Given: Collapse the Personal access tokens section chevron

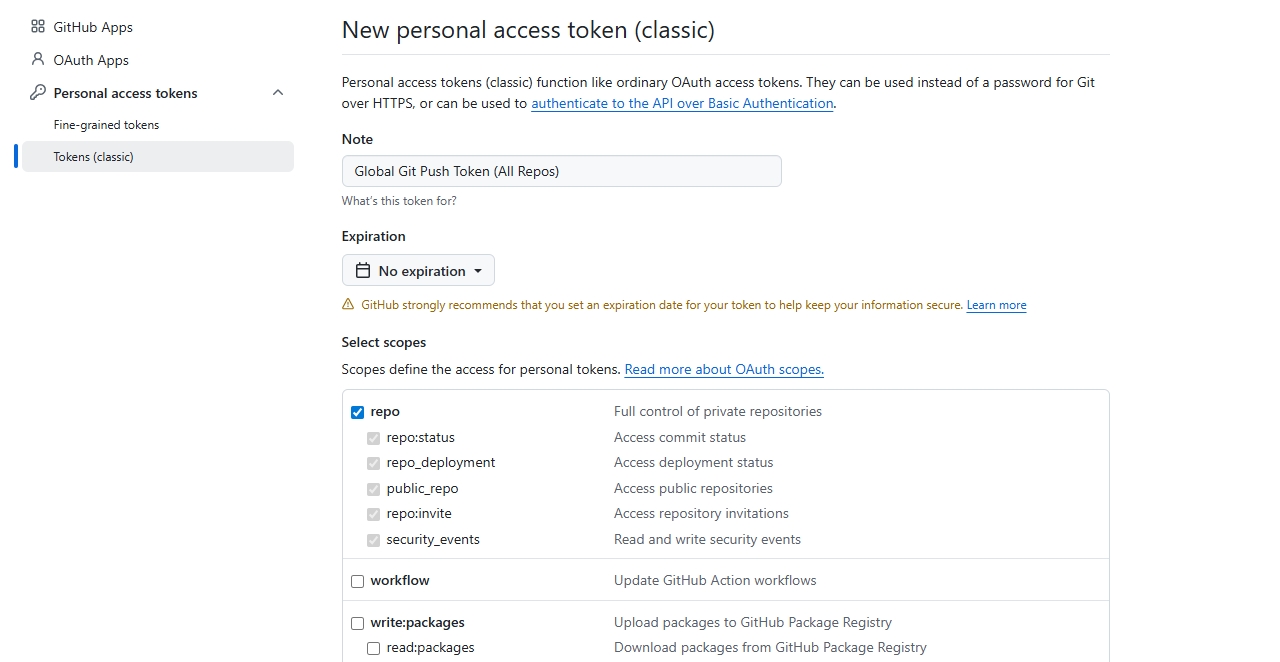Looking at the screenshot, I should [278, 93].
